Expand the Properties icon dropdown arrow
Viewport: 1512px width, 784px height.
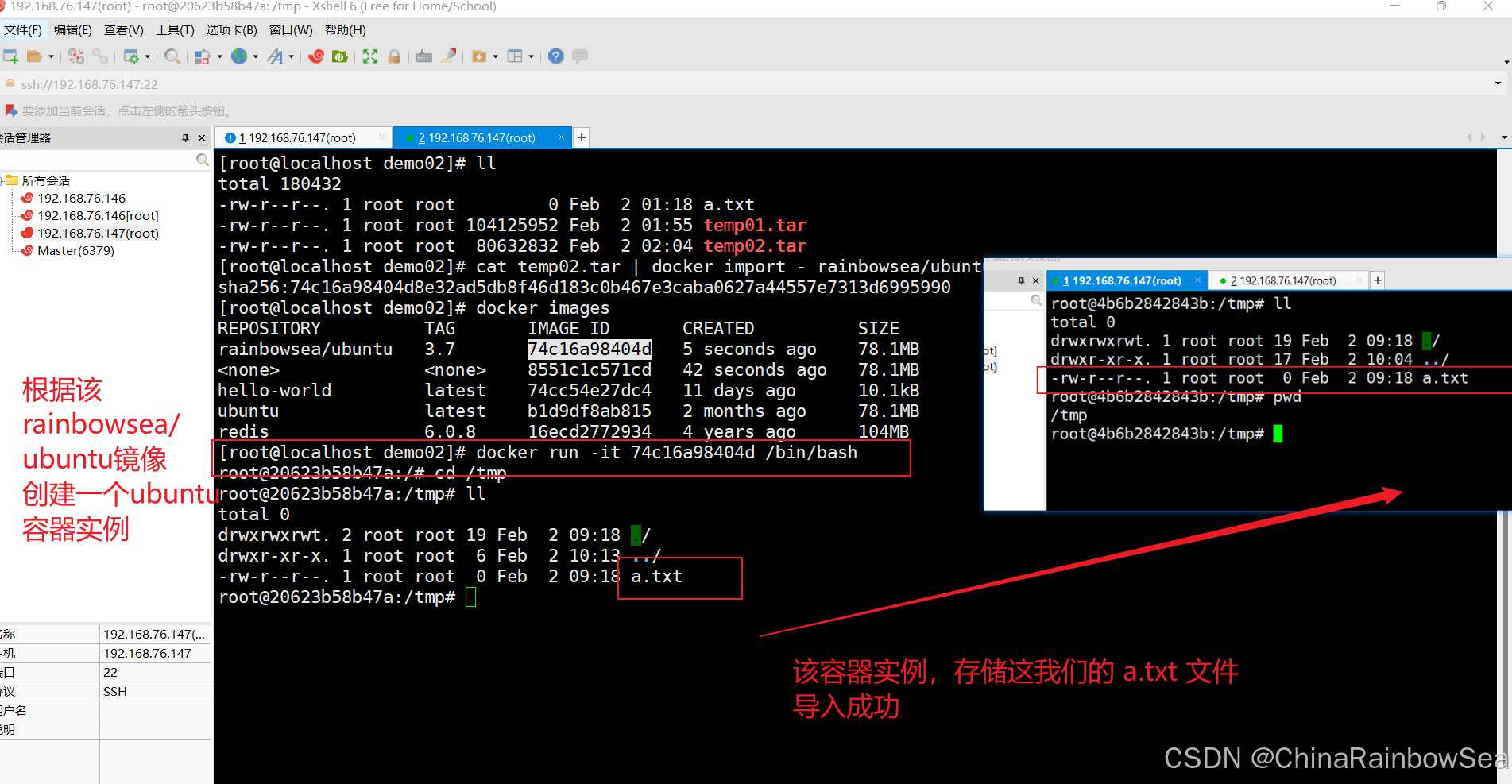(x=147, y=56)
